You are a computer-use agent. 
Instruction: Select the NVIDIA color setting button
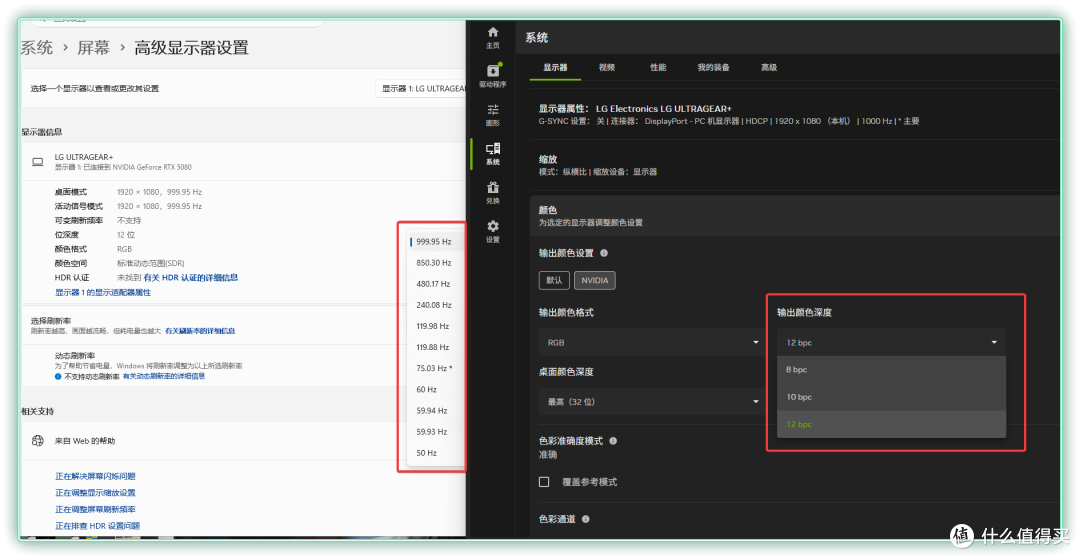click(x=594, y=280)
